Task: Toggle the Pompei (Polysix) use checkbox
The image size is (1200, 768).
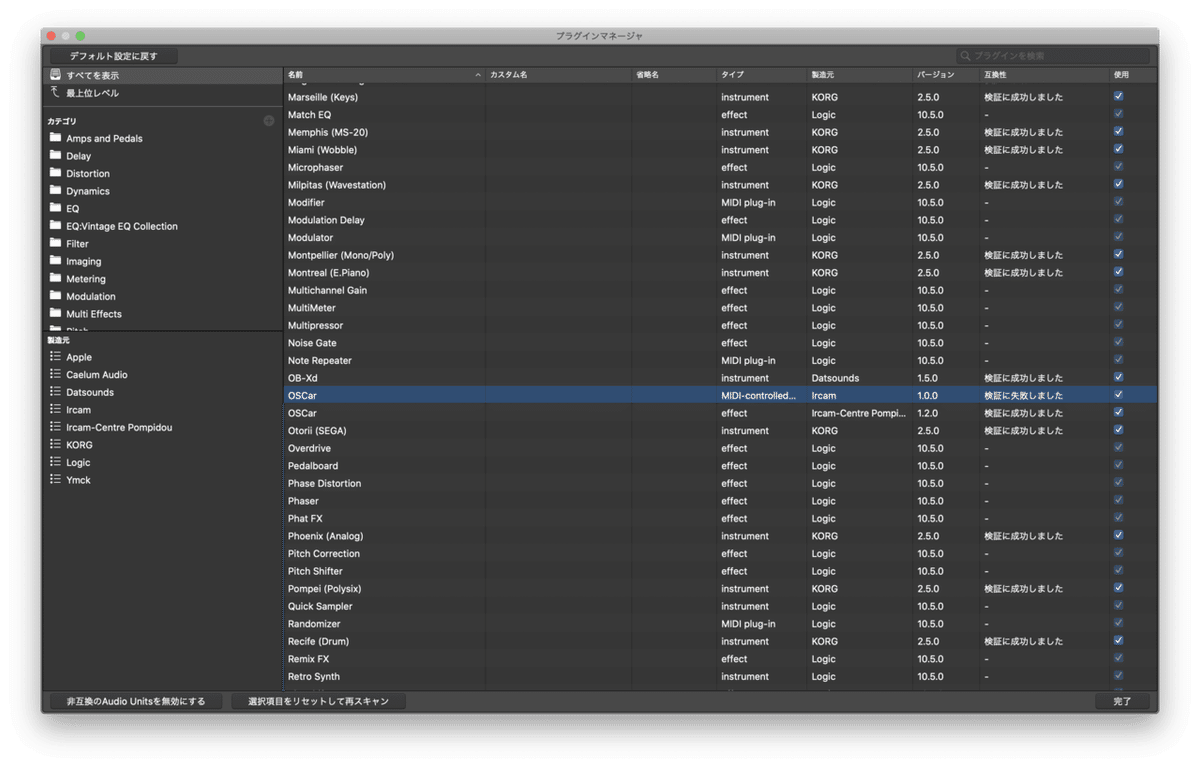Action: (x=1118, y=588)
